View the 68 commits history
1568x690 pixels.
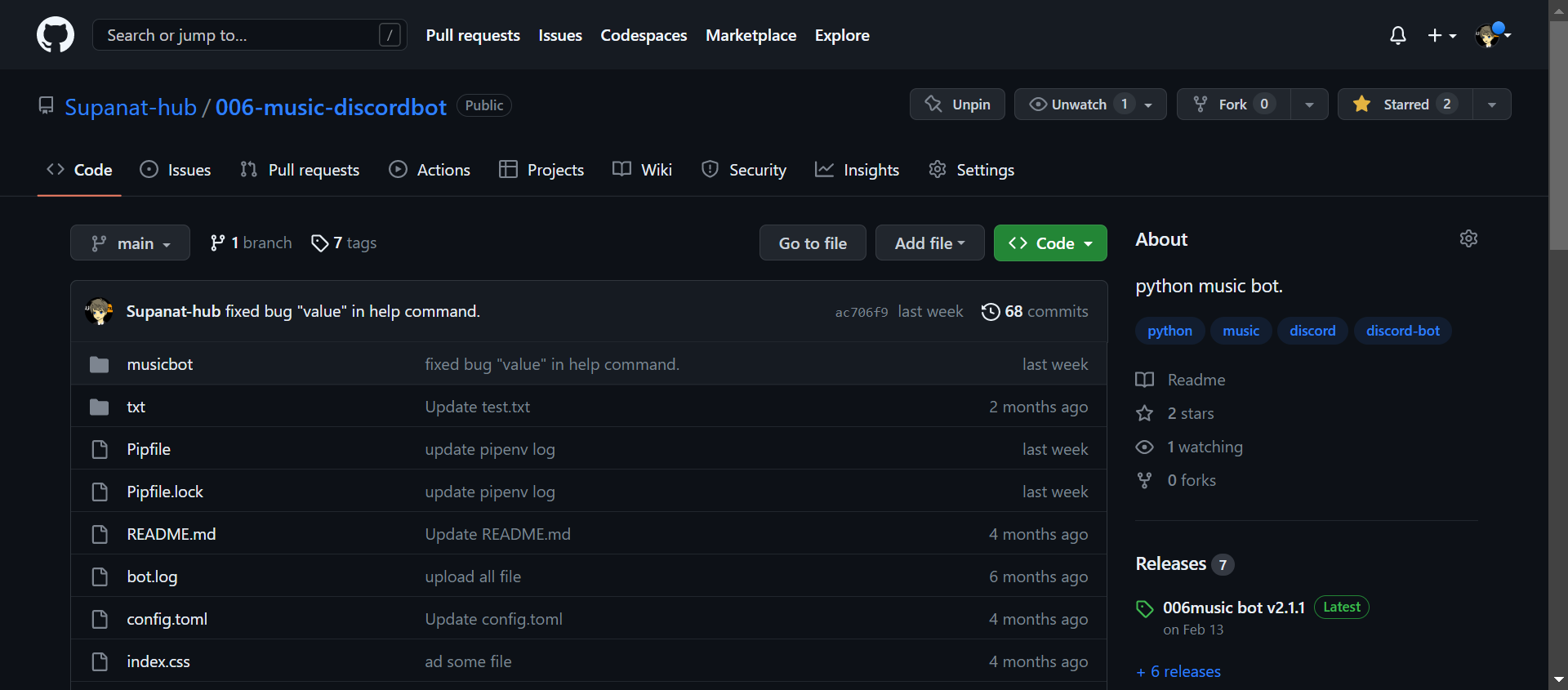tap(1035, 311)
